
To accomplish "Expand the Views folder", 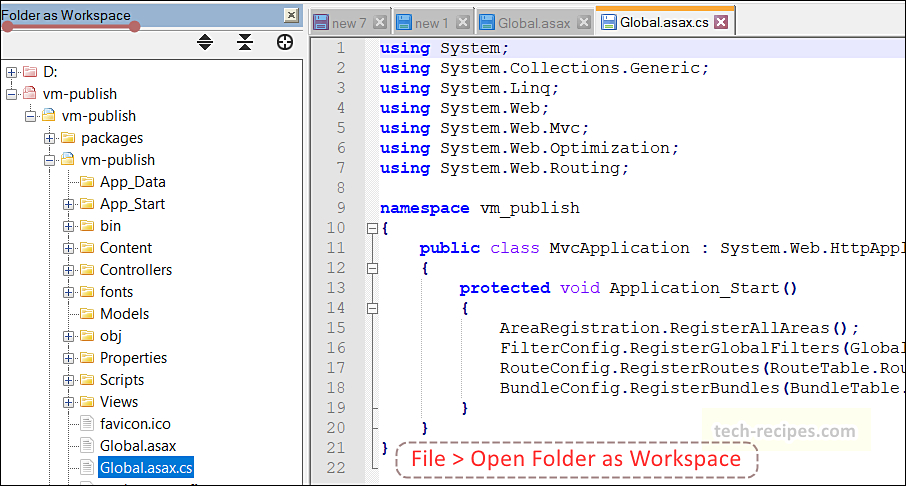I will pos(68,402).
